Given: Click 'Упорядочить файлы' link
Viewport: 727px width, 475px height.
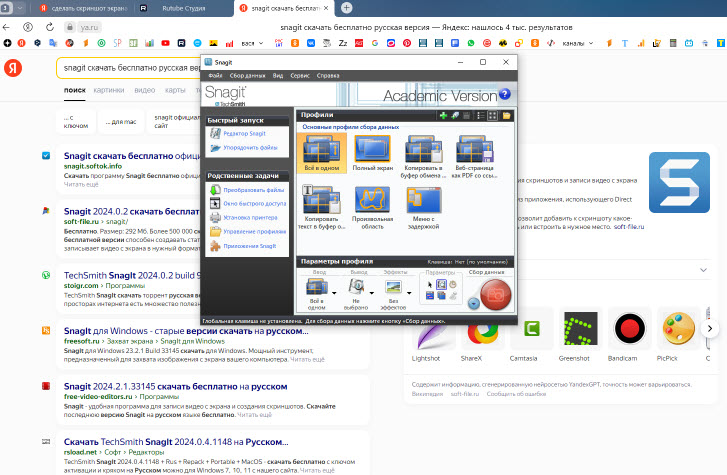Looking at the screenshot, I should (250, 148).
